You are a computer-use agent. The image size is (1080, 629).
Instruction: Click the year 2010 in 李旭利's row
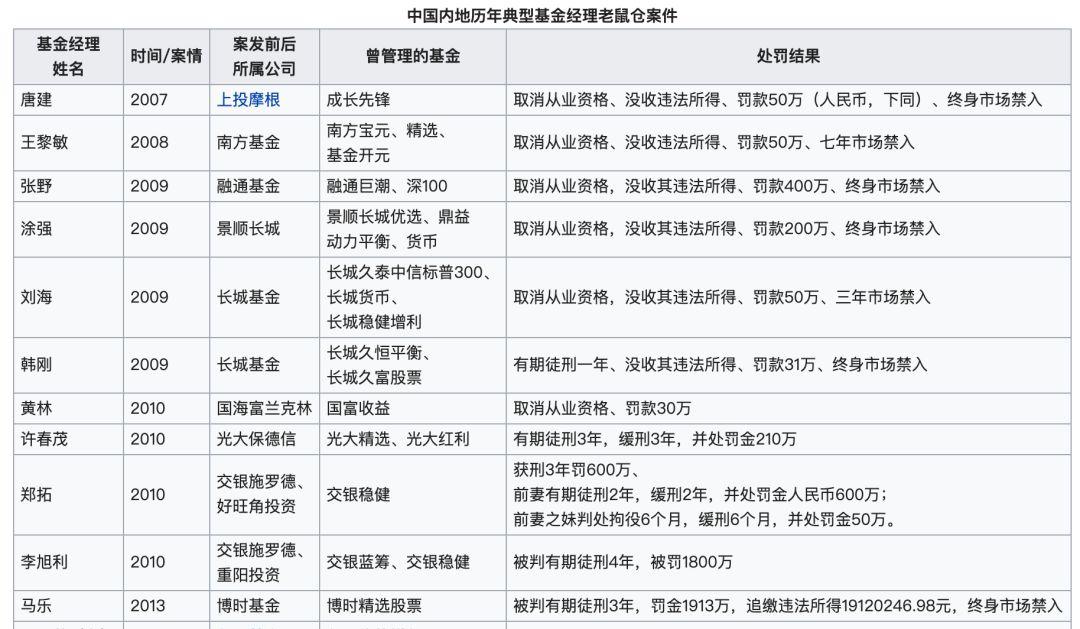tap(148, 562)
